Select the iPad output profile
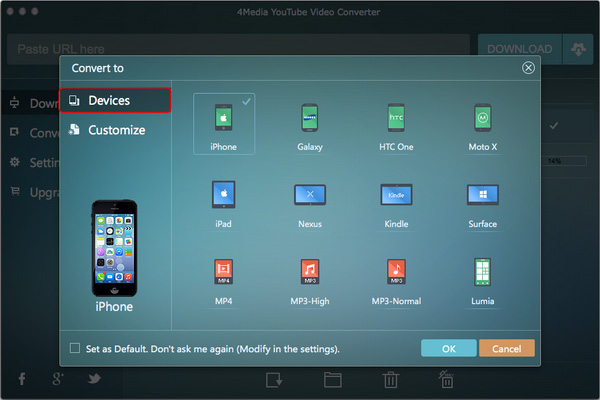 (x=224, y=197)
